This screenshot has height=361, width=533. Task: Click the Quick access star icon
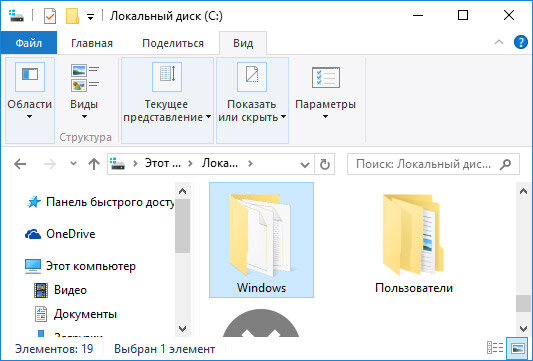coord(34,202)
